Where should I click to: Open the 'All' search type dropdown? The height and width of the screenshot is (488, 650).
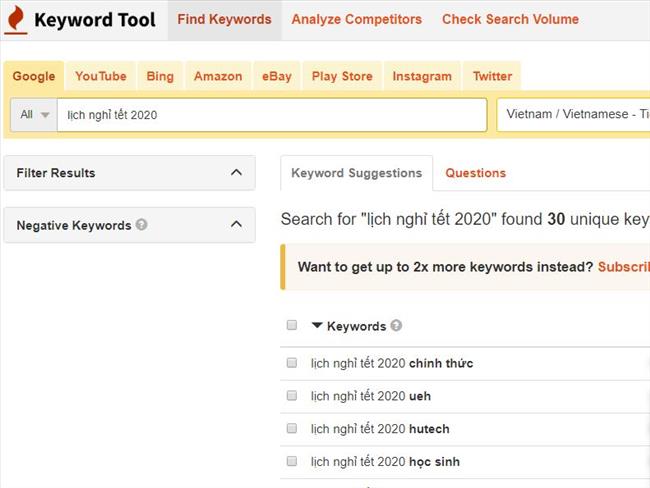pyautogui.click(x=34, y=115)
